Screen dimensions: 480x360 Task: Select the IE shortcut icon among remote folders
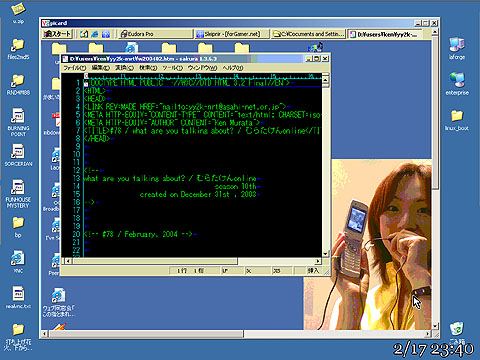pos(131,48)
